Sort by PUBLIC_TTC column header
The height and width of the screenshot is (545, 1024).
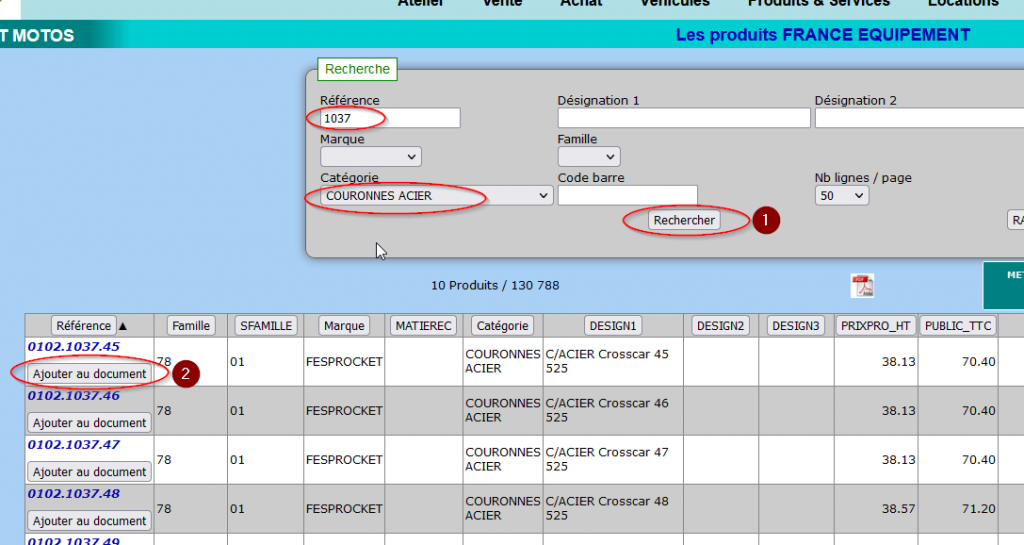958,326
